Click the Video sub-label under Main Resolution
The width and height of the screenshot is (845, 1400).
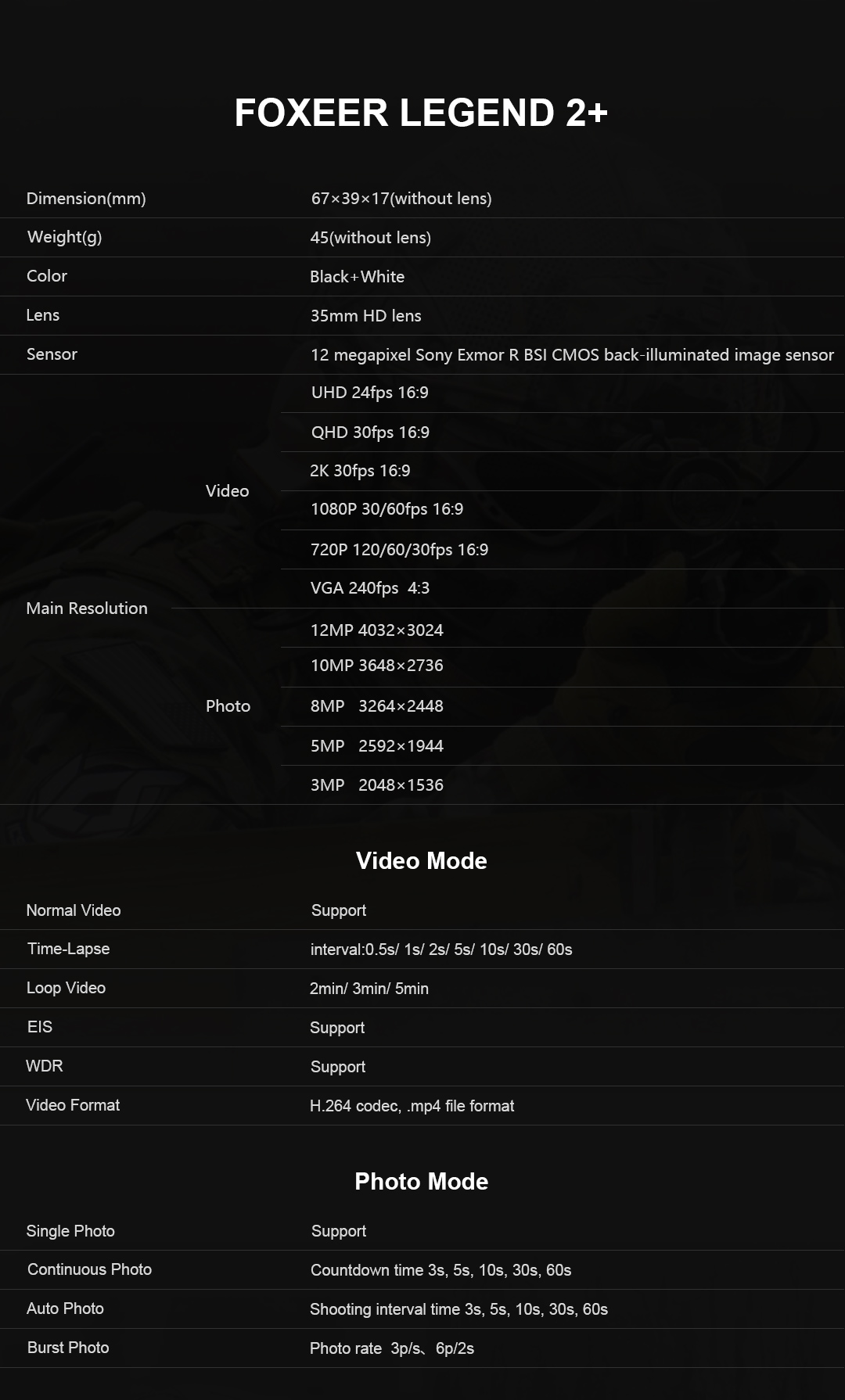228,491
